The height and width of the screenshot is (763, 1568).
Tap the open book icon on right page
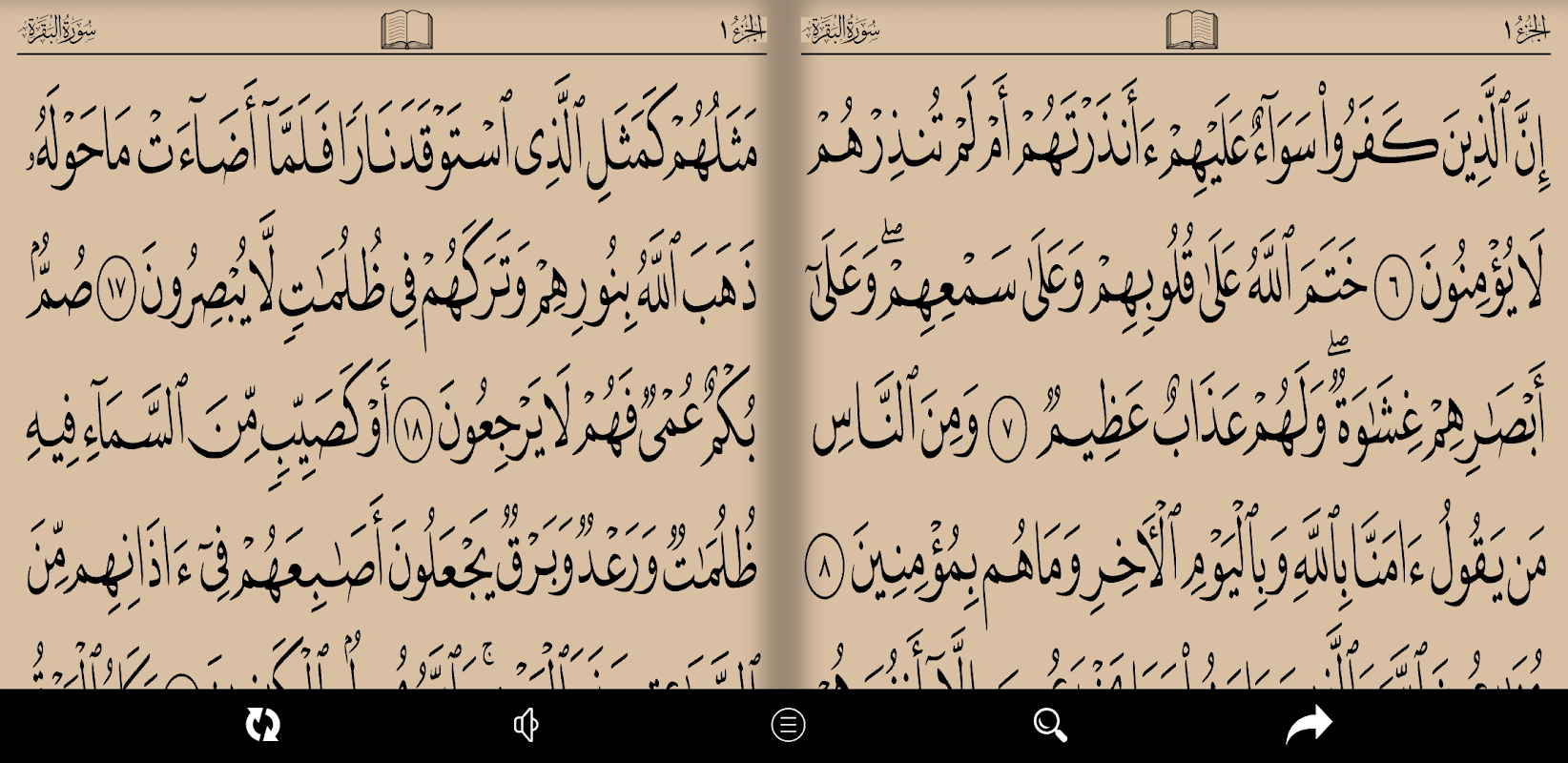(1191, 29)
